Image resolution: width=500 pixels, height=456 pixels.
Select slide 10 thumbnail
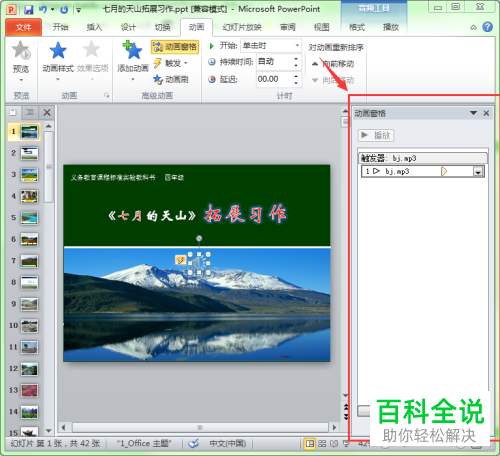29,326
